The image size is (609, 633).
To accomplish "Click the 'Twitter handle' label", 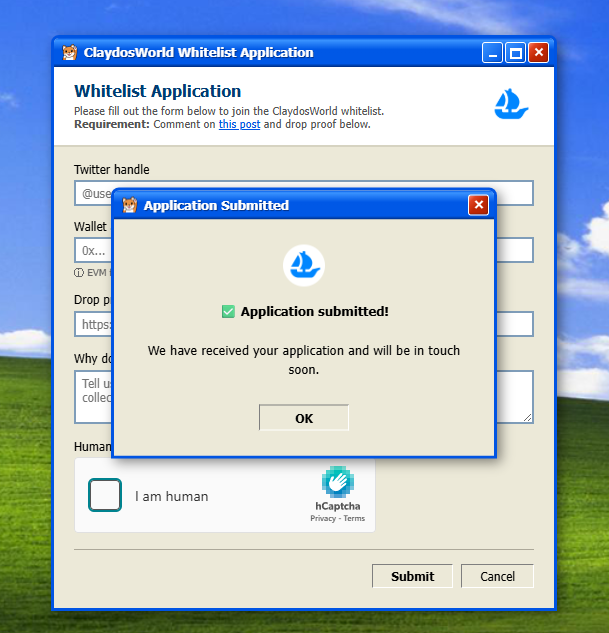I will 111,170.
